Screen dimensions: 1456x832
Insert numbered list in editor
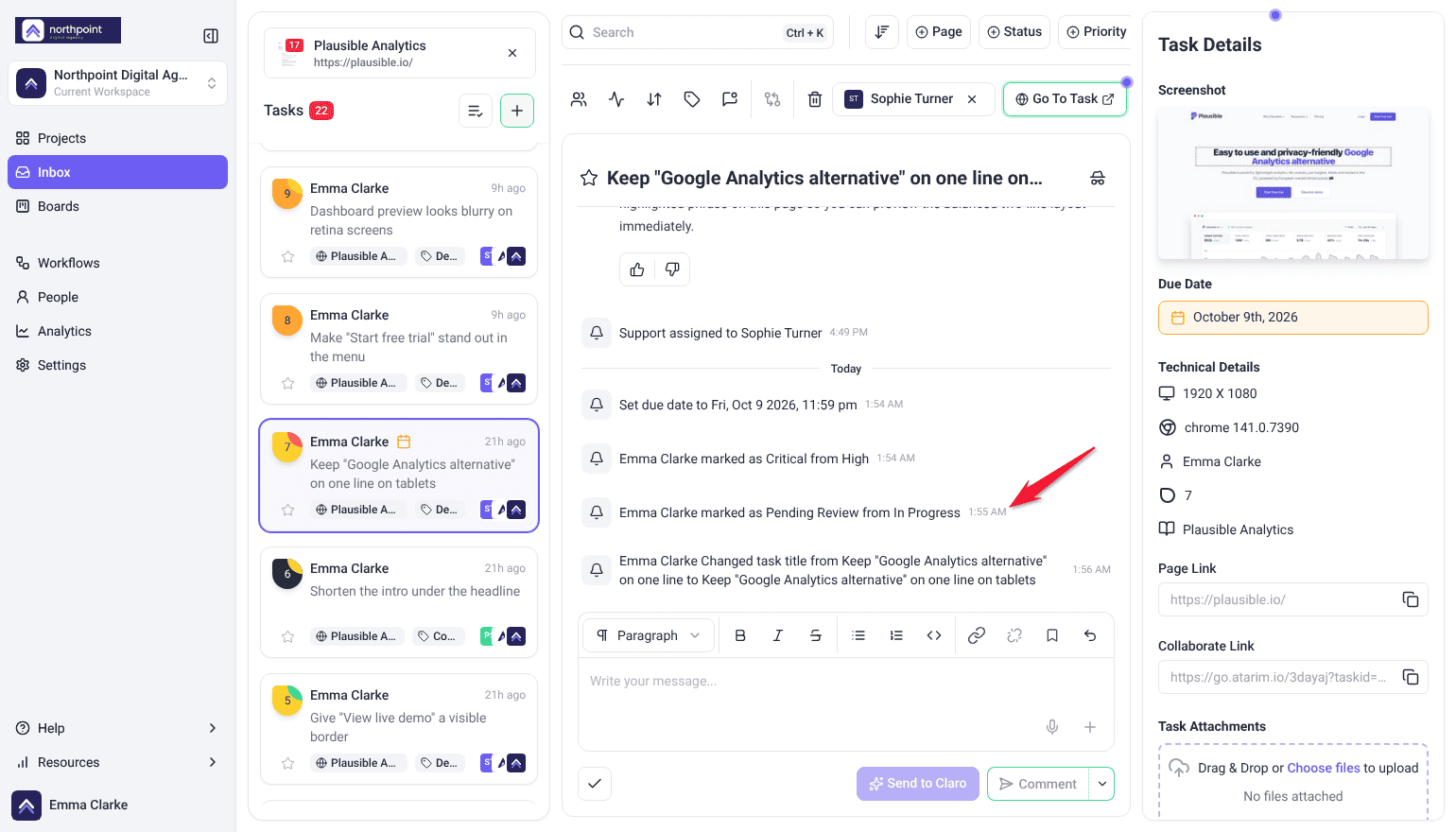(896, 635)
